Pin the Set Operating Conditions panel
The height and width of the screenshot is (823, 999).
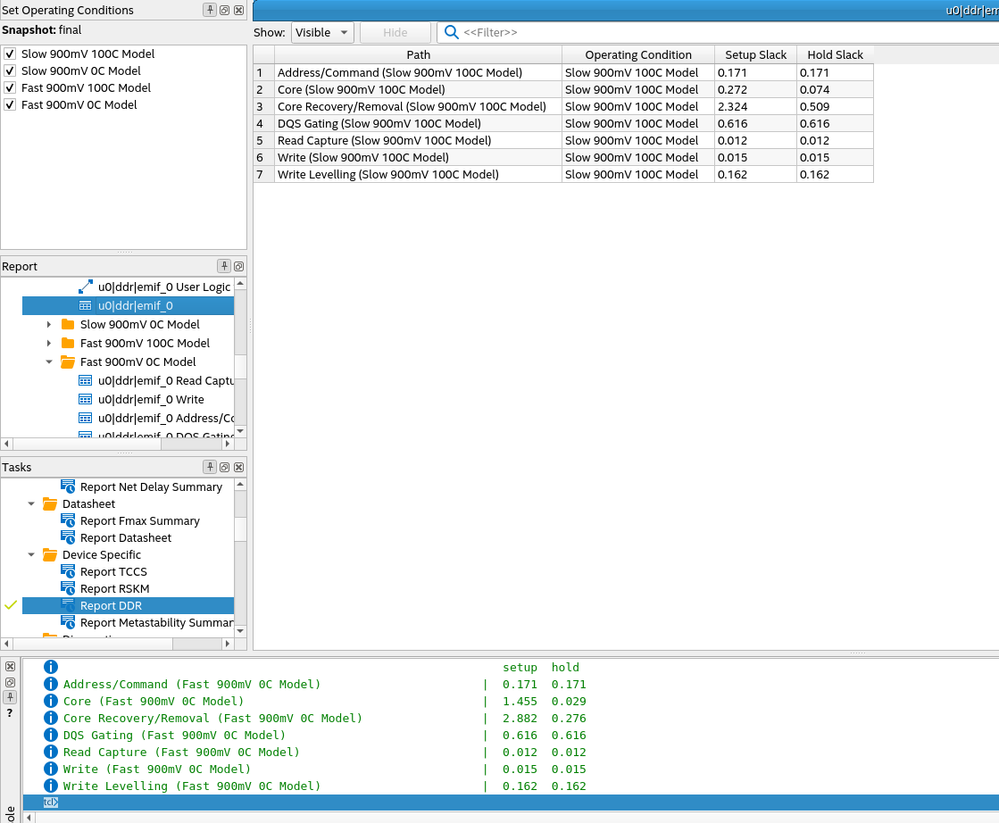click(x=210, y=10)
